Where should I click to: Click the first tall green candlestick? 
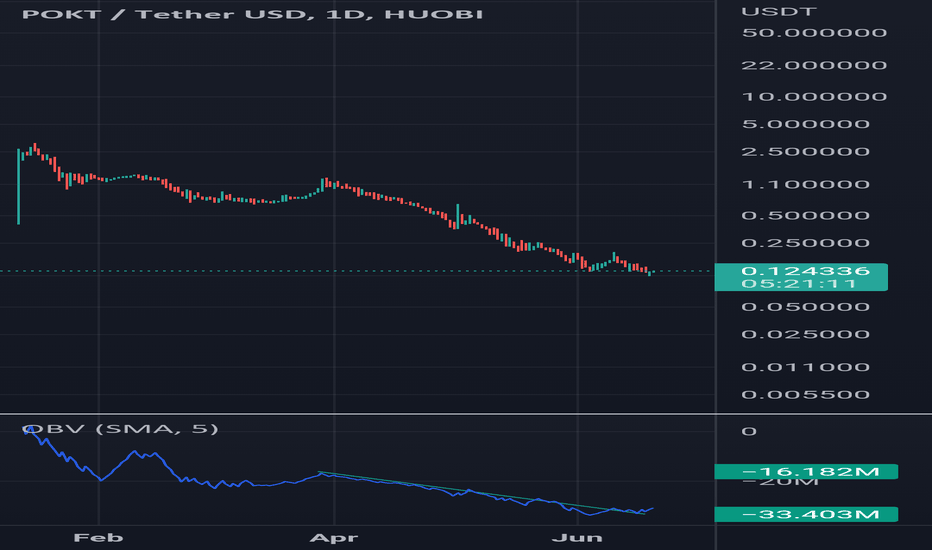click(x=18, y=186)
